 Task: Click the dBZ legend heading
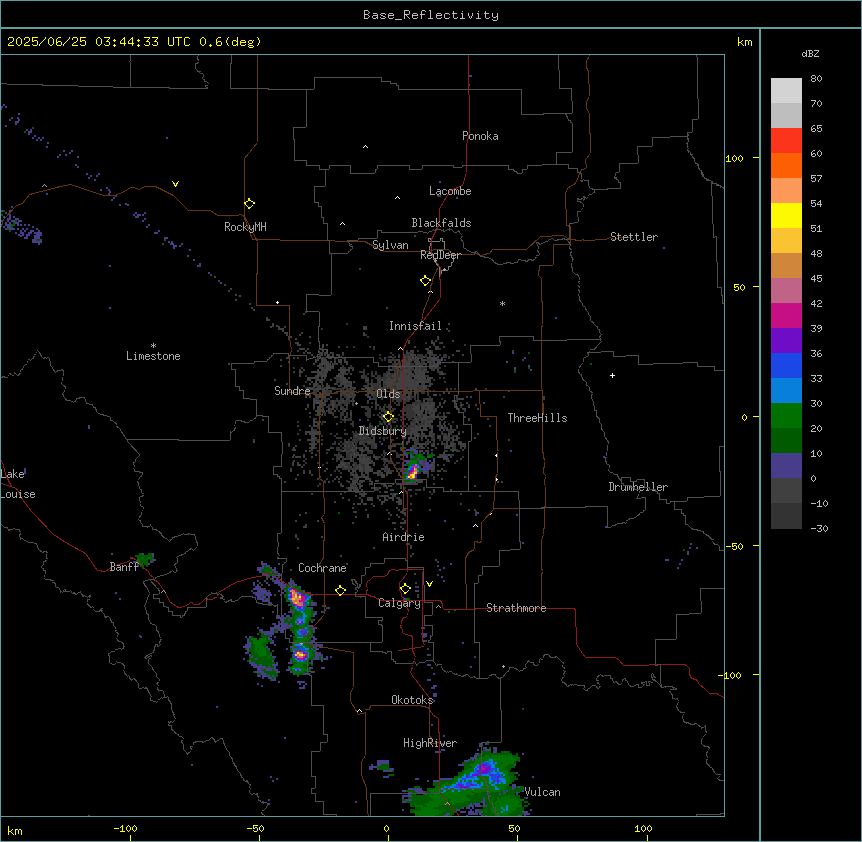(810, 53)
